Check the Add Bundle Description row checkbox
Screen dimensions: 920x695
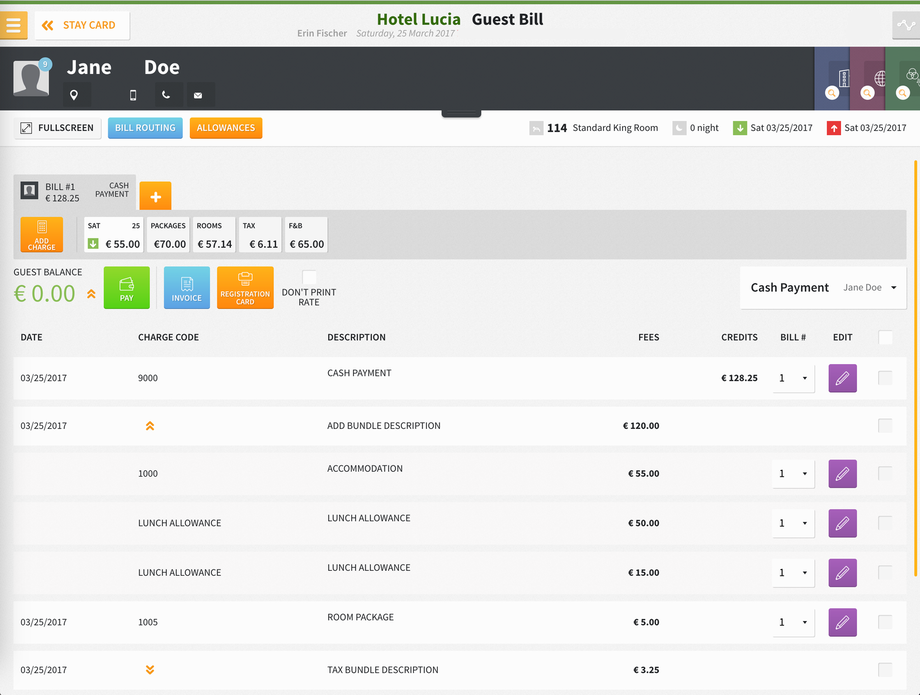pyautogui.click(x=885, y=426)
